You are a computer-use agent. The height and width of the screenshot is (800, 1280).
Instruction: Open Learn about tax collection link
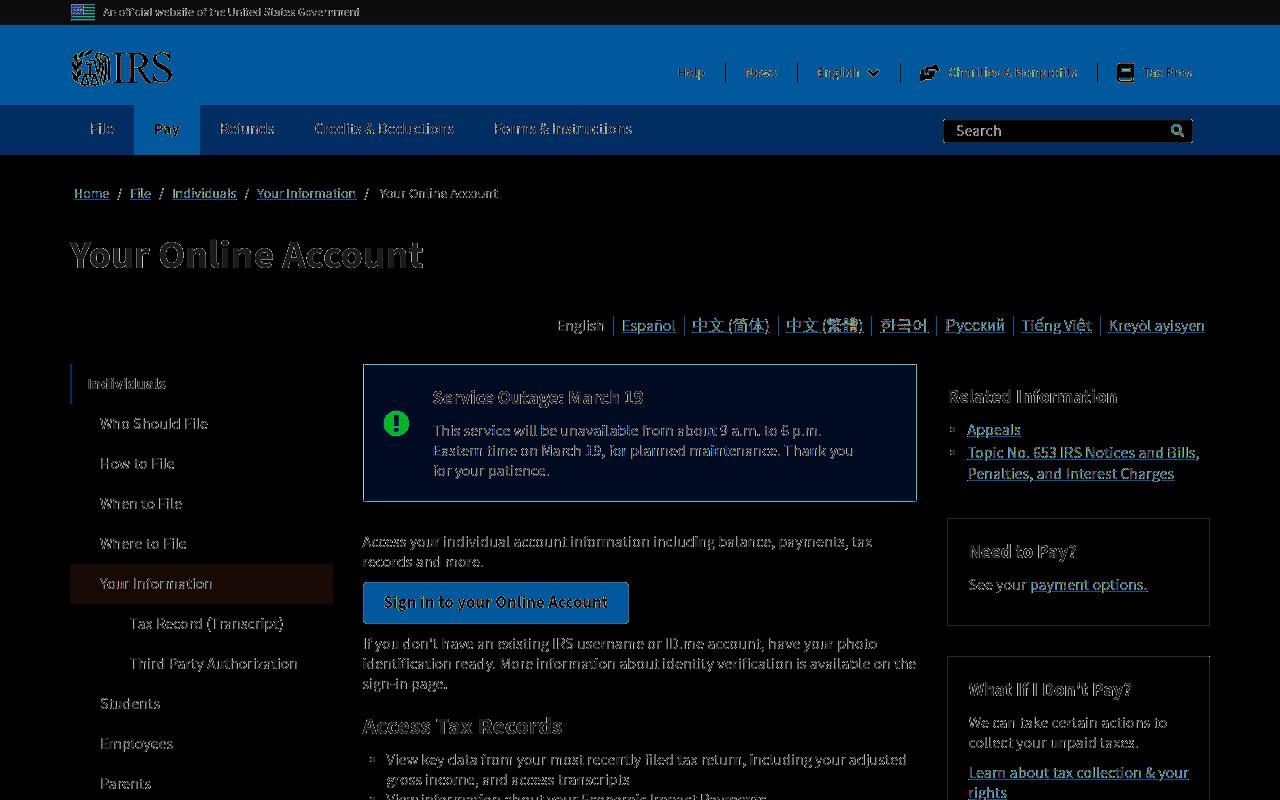click(x=1078, y=782)
